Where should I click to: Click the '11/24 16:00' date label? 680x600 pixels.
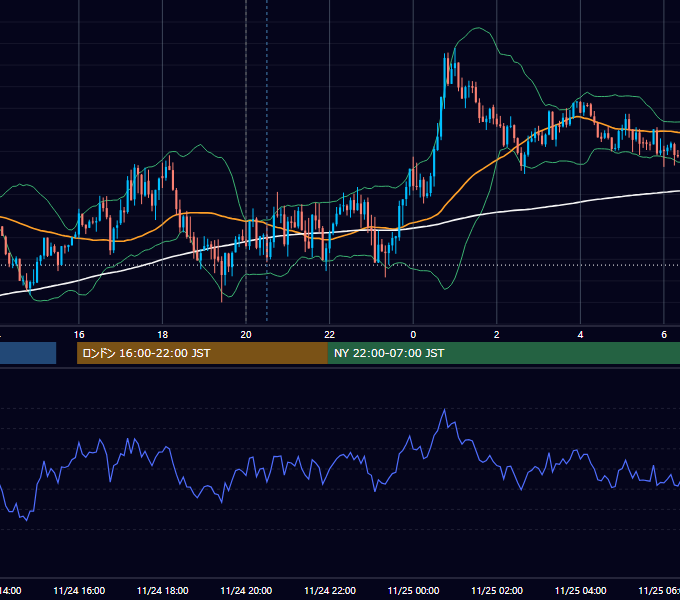click(x=79, y=591)
